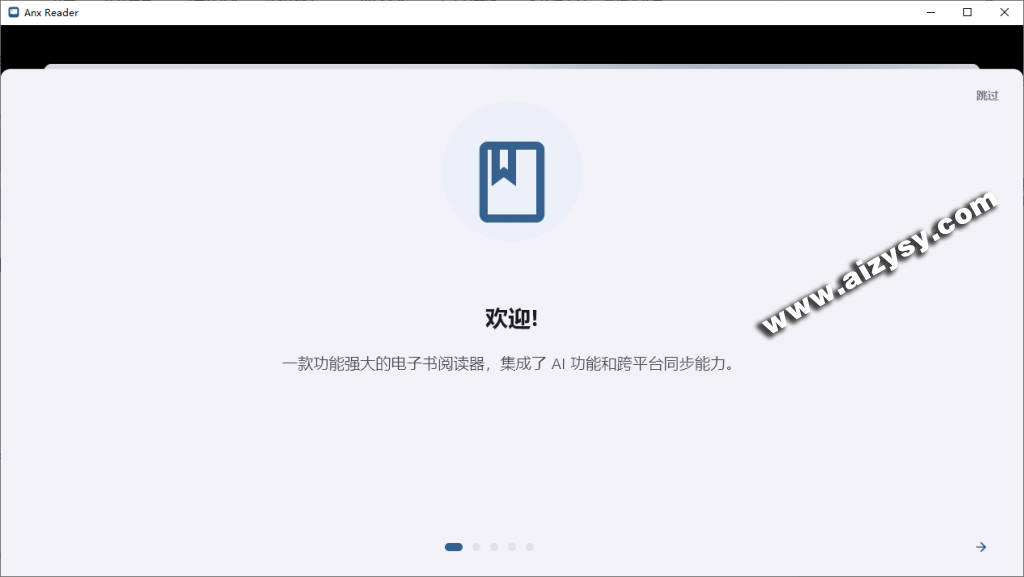
Task: Click the Anx Reader title bar app icon
Action: point(13,12)
